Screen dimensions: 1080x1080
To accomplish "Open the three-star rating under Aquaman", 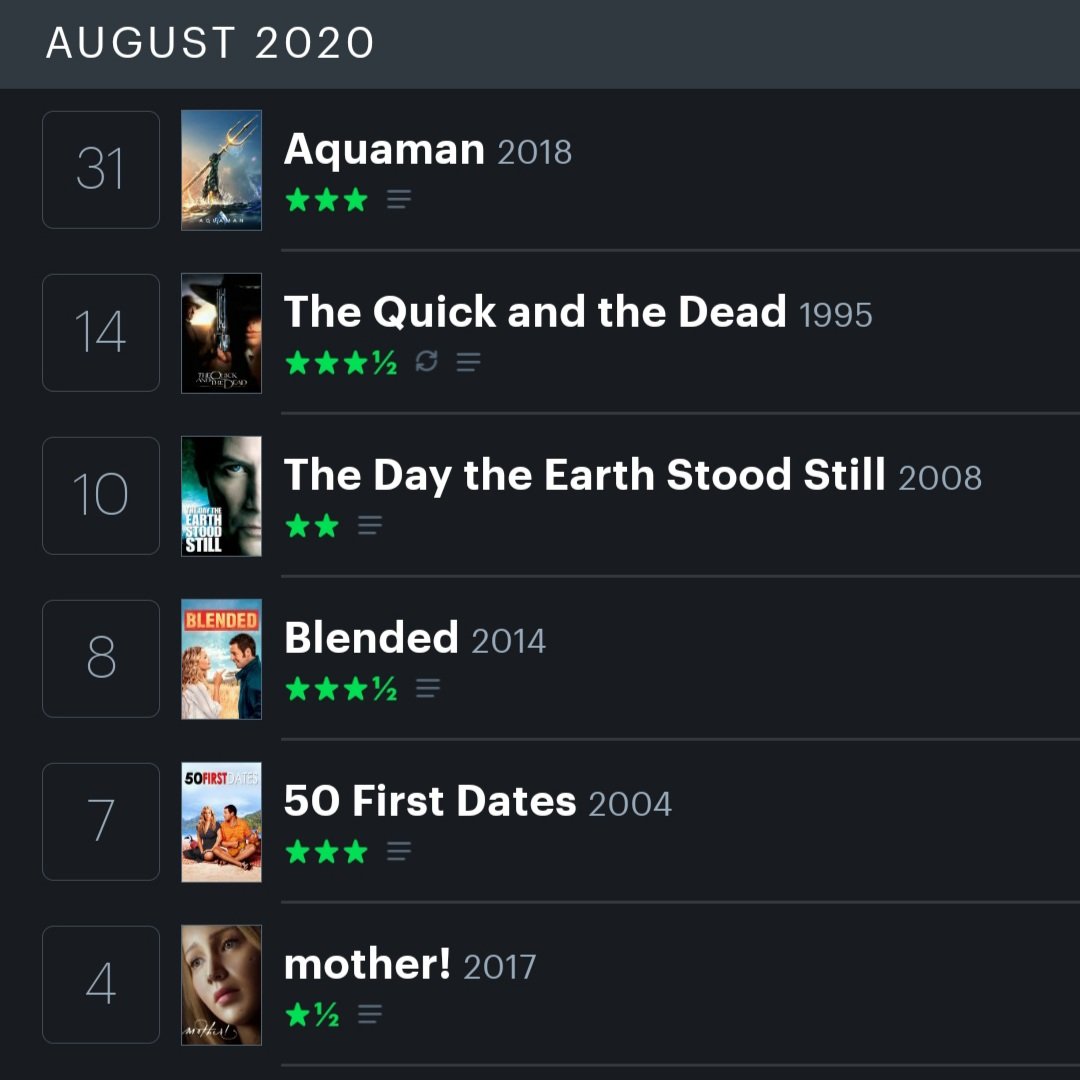I will coord(326,200).
